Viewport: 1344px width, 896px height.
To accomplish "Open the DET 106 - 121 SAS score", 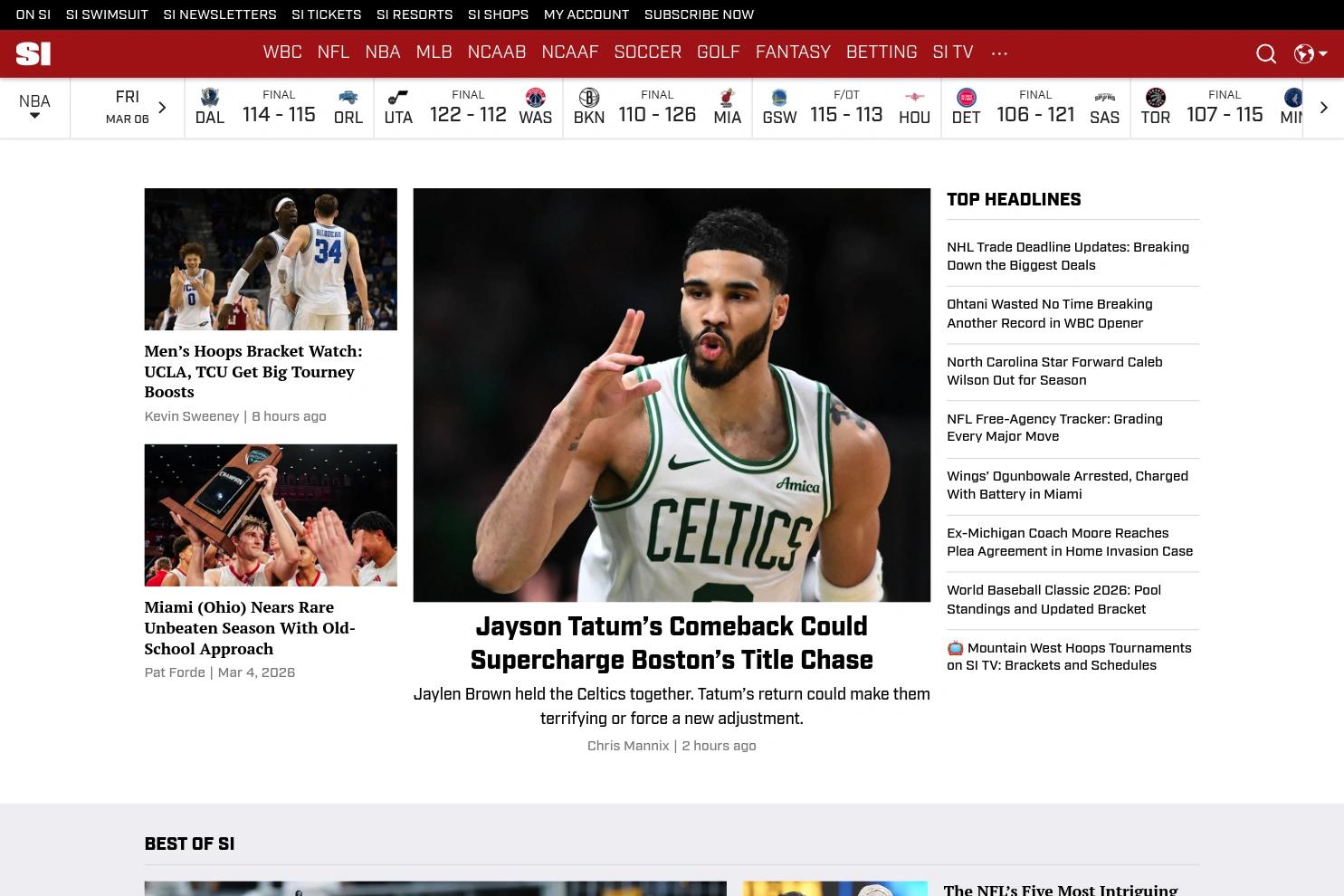I will coord(1035,108).
